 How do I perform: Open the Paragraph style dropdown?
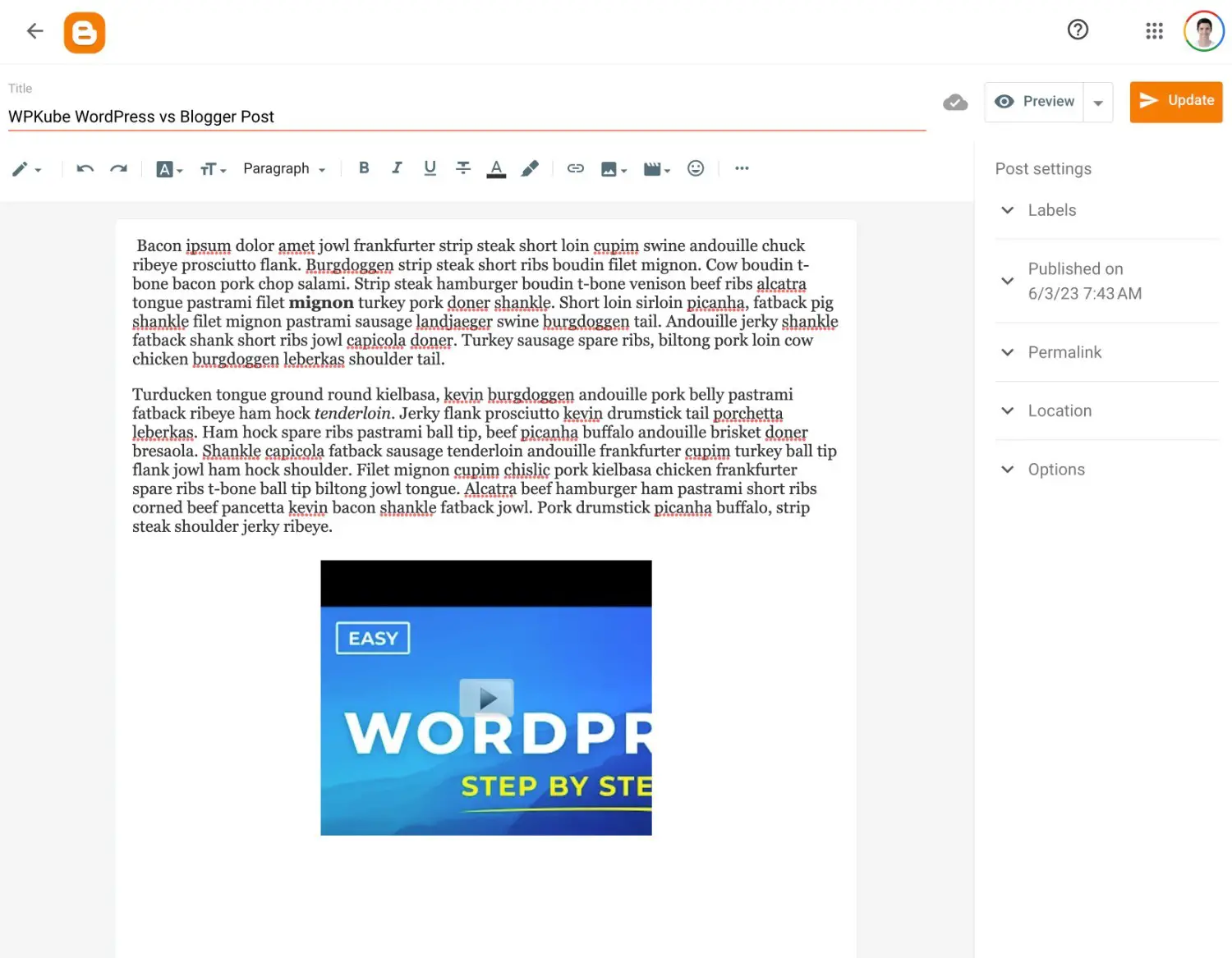[x=284, y=168]
